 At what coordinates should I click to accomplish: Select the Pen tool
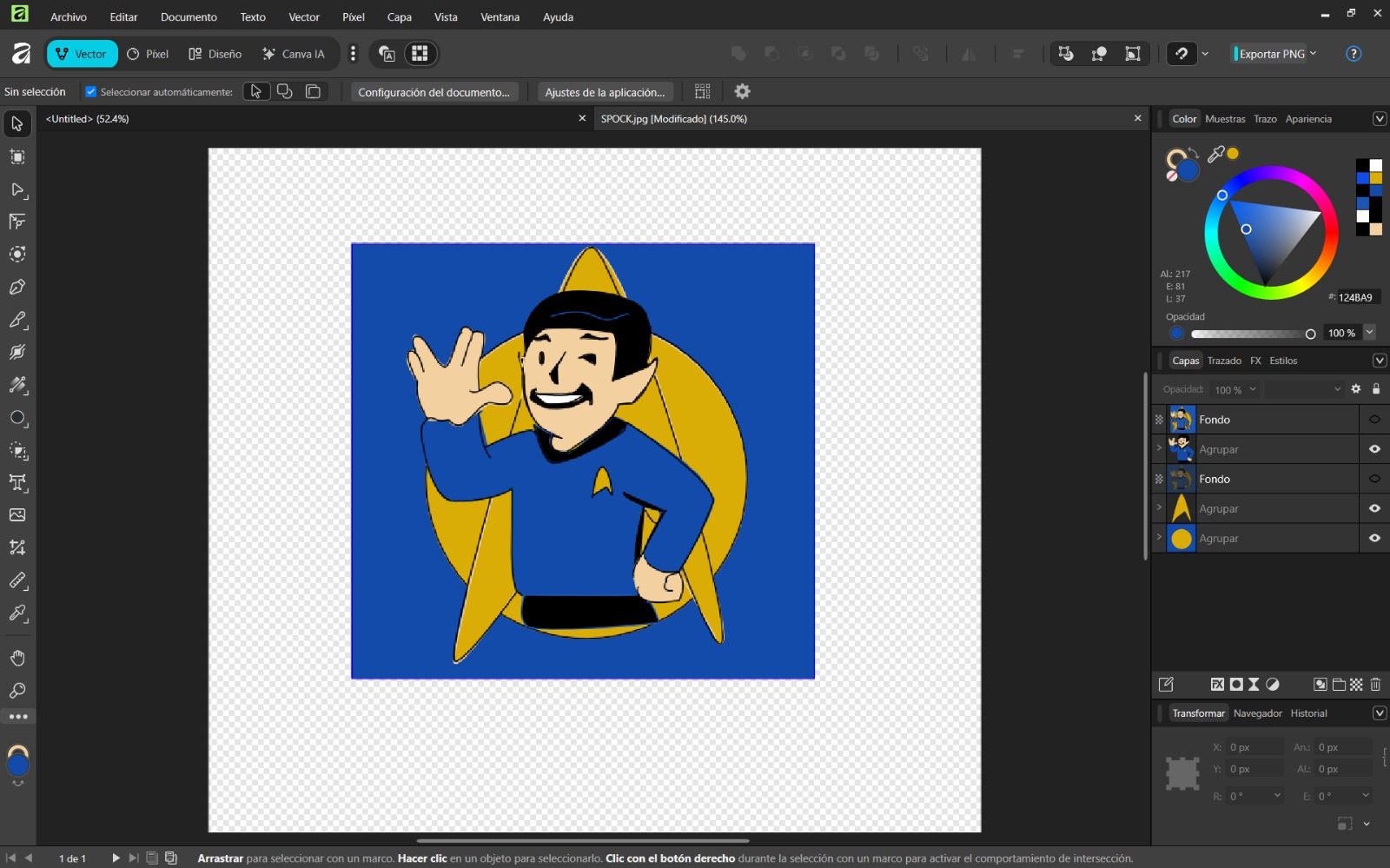pos(17,287)
